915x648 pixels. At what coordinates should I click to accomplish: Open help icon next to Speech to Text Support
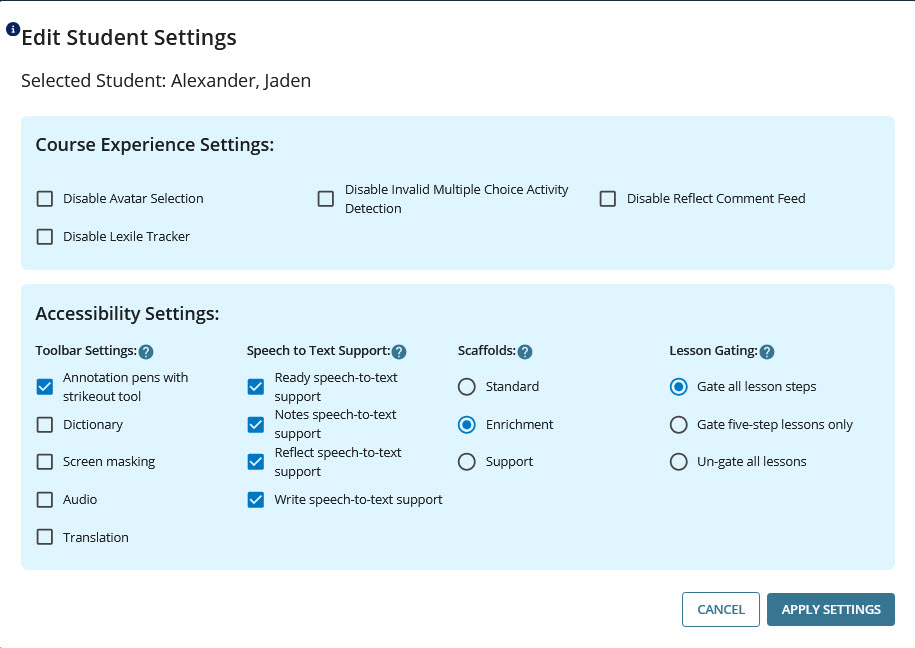[x=399, y=352]
